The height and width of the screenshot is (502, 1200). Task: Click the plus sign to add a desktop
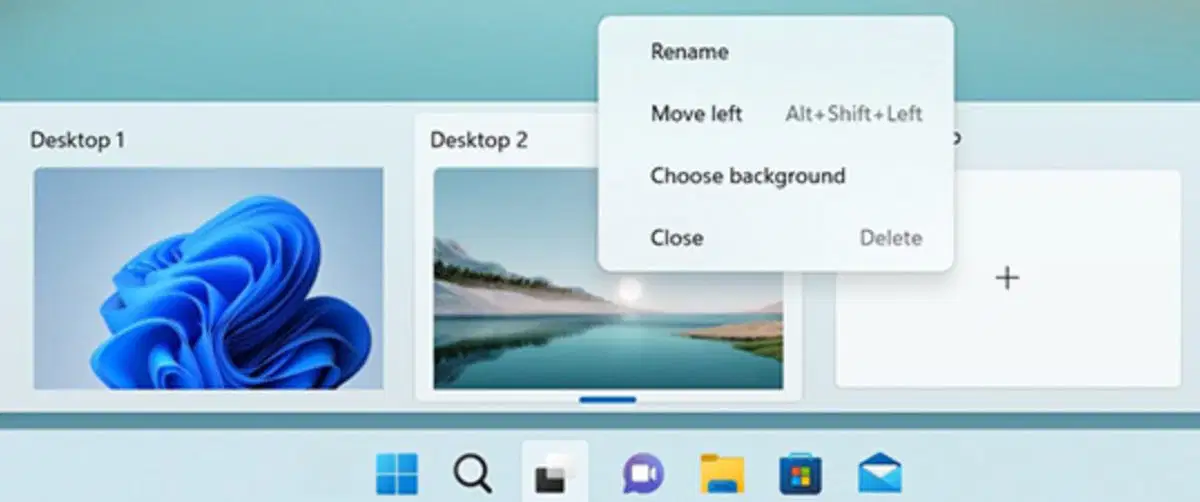click(x=1008, y=278)
